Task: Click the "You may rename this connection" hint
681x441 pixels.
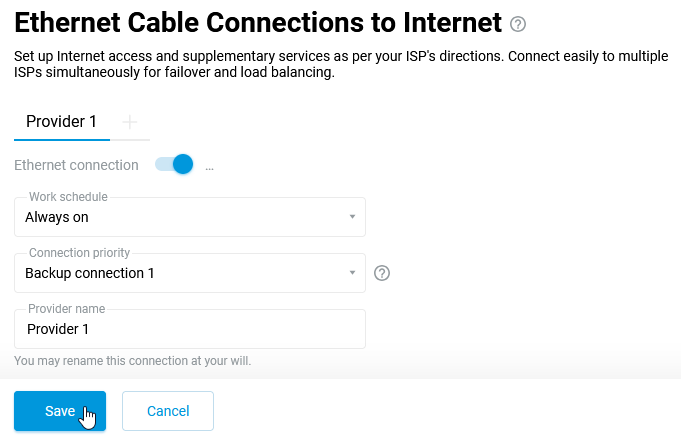Action: pos(133,360)
